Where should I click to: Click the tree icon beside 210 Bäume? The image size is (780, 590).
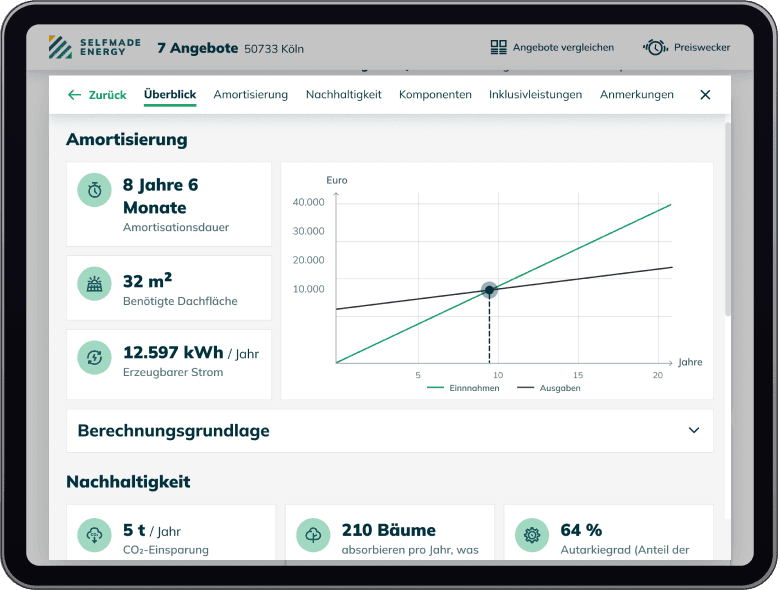313,535
